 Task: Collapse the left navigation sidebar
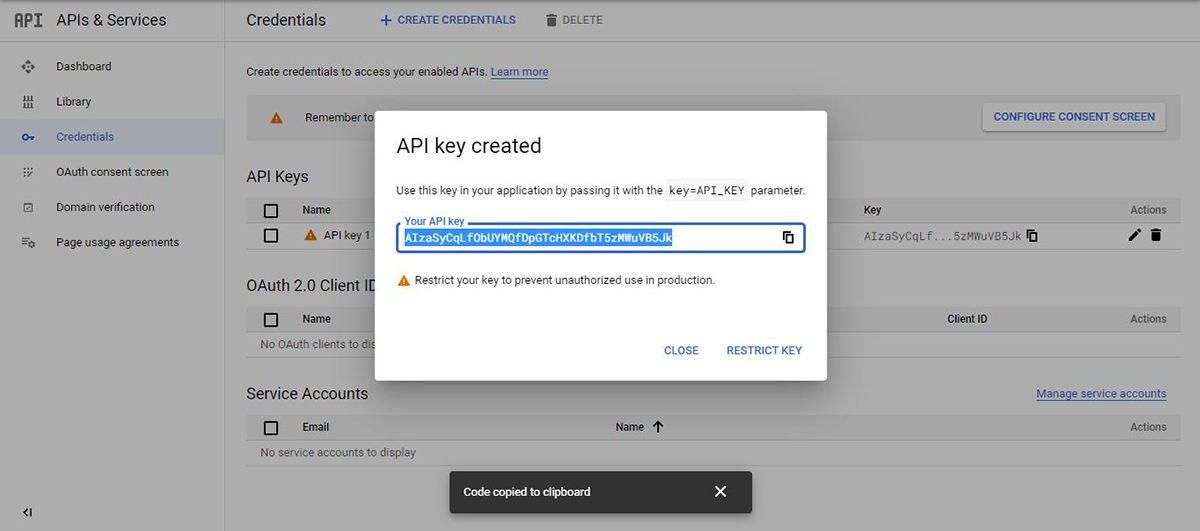coord(28,512)
